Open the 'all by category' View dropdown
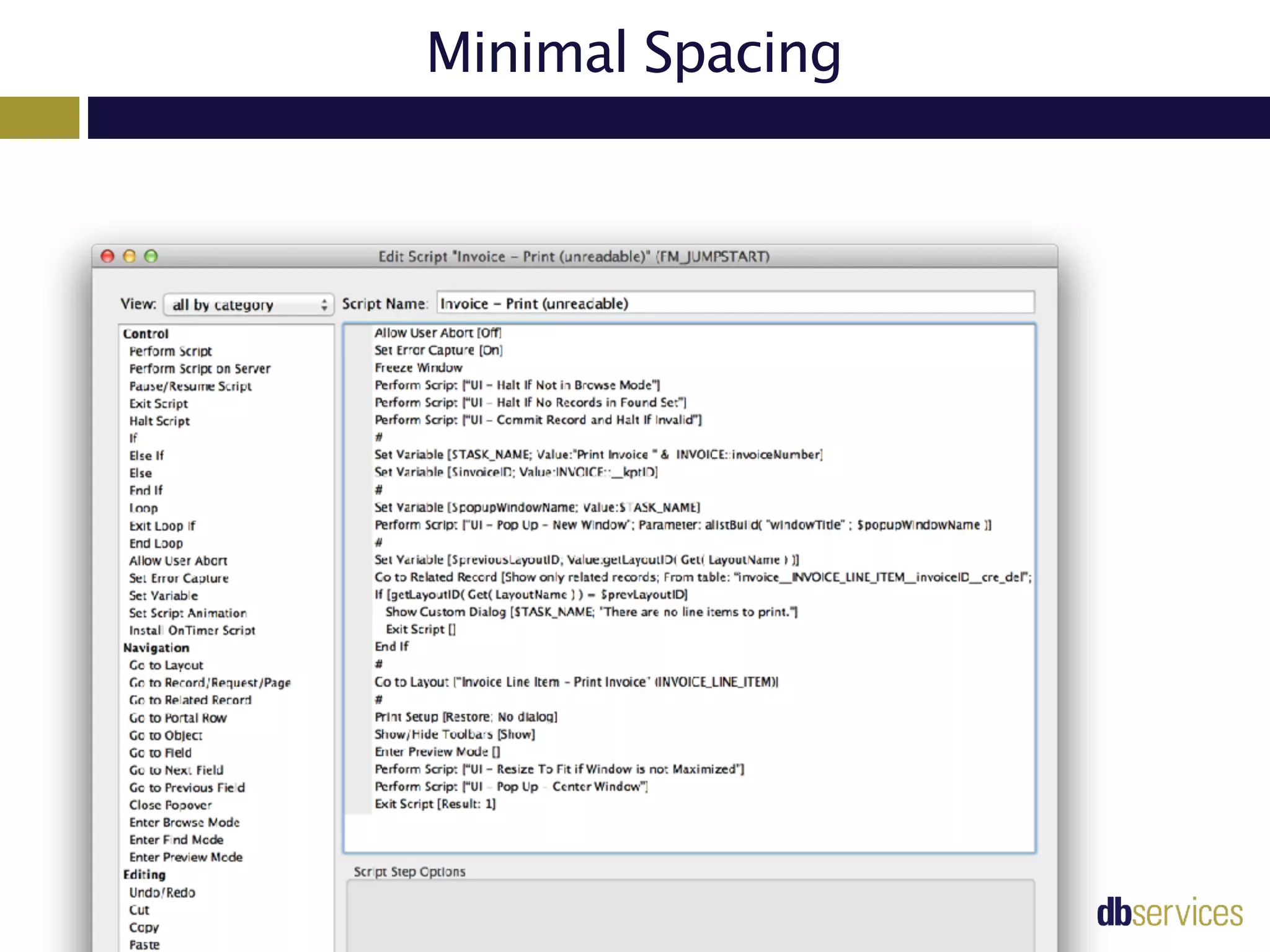This screenshot has width=1270, height=952. pos(248,304)
